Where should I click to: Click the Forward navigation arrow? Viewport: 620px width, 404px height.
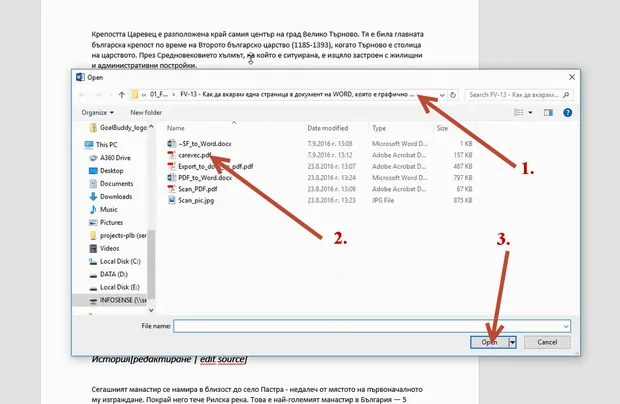coord(98,95)
